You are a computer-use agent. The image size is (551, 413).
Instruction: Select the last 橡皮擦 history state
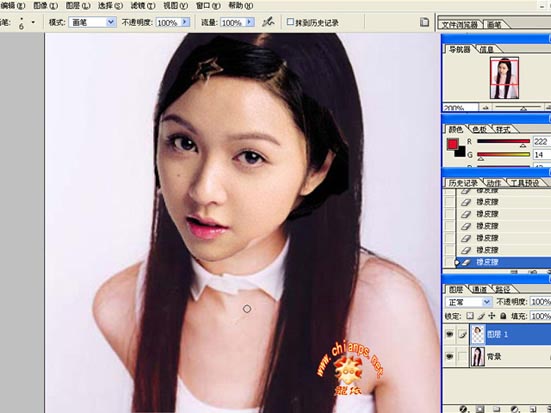[503, 262]
